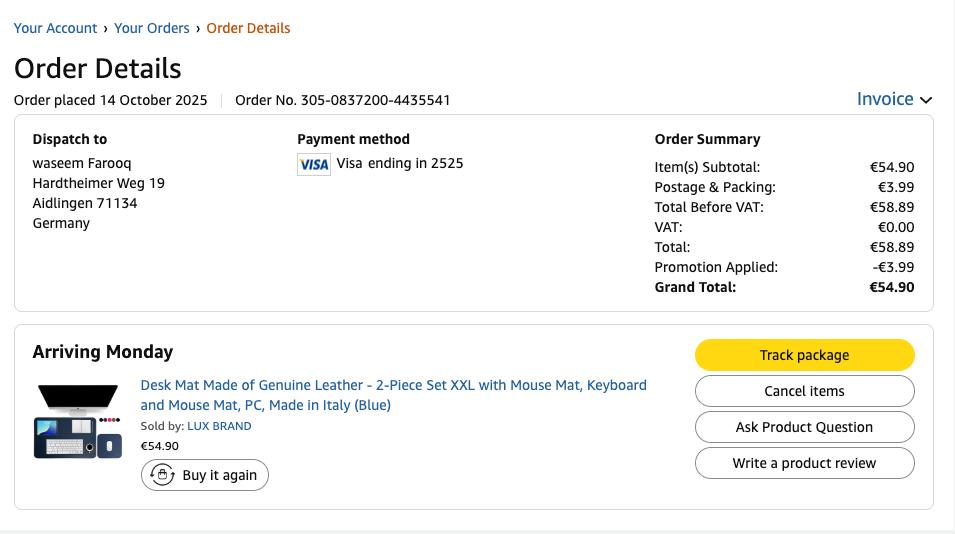Select Write a product review
This screenshot has height=534, width=955.
coord(804,463)
